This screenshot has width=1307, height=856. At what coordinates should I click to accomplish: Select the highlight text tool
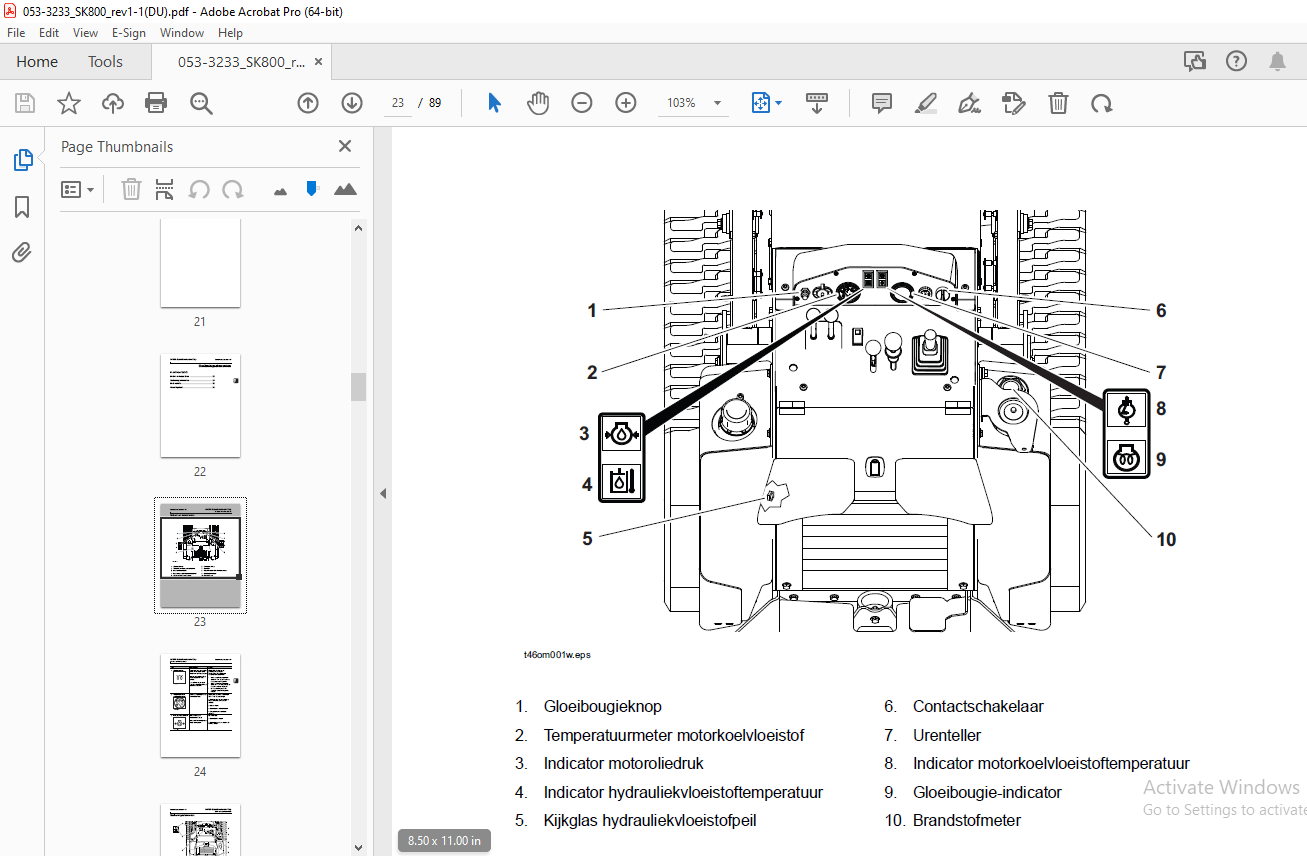tap(926, 103)
